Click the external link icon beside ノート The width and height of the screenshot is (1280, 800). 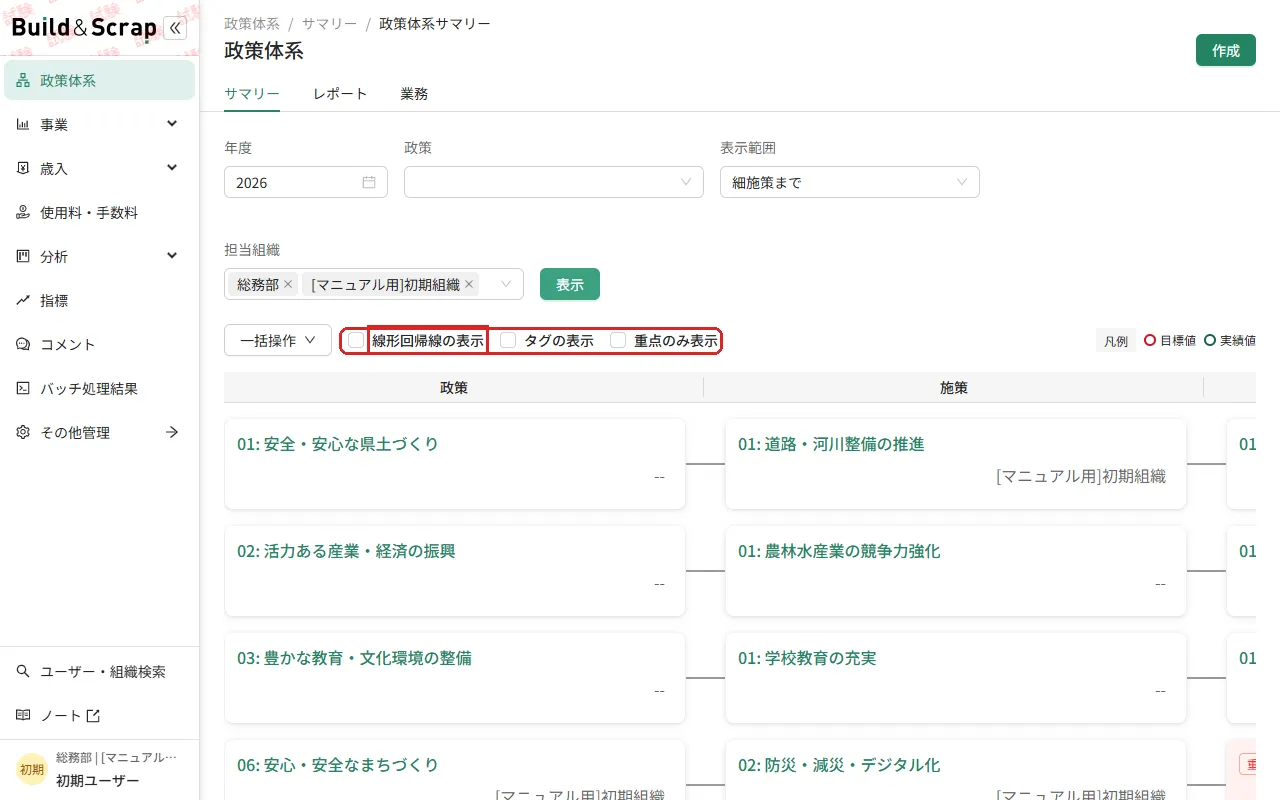click(93, 716)
